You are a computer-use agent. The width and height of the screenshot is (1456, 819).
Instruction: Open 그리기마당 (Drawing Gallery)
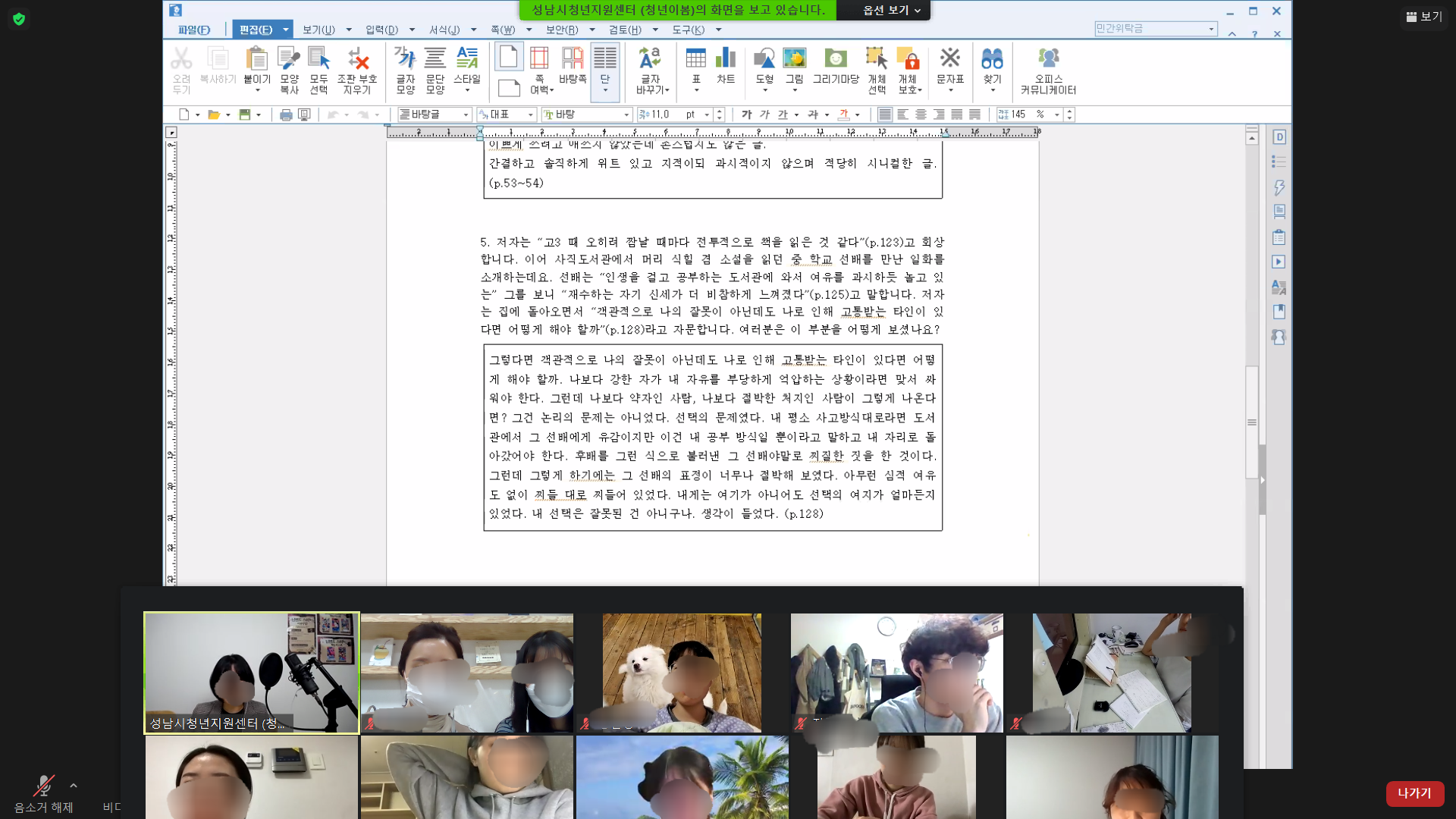coord(836,64)
